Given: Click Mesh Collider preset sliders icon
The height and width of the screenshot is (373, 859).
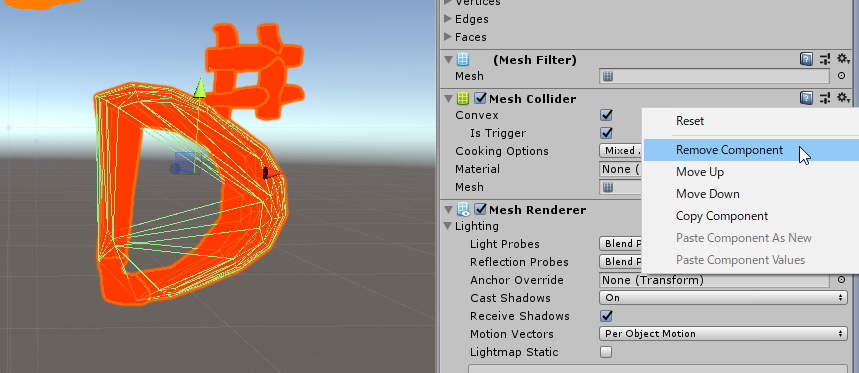Looking at the screenshot, I should click(825, 98).
